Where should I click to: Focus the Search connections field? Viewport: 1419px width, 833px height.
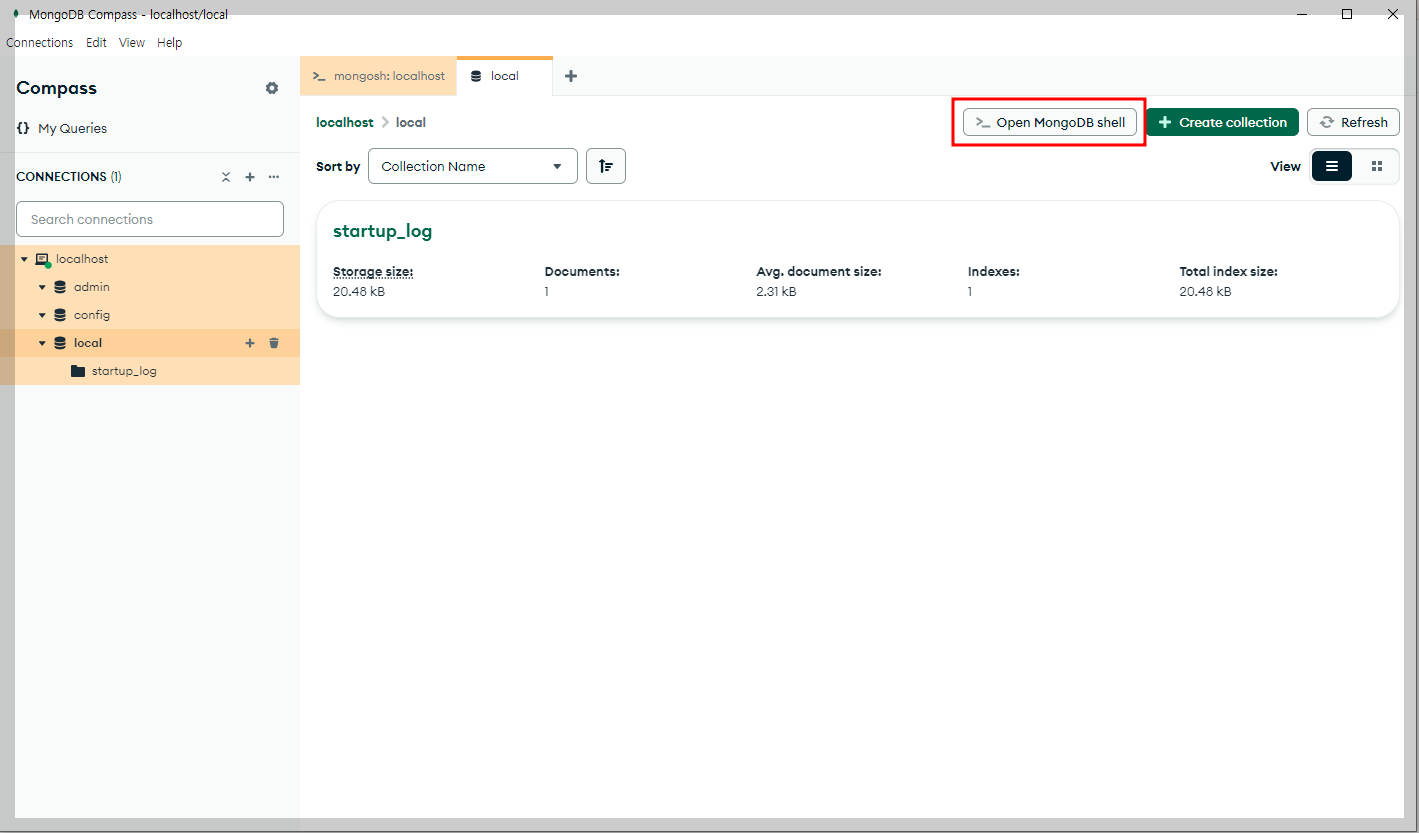150,219
